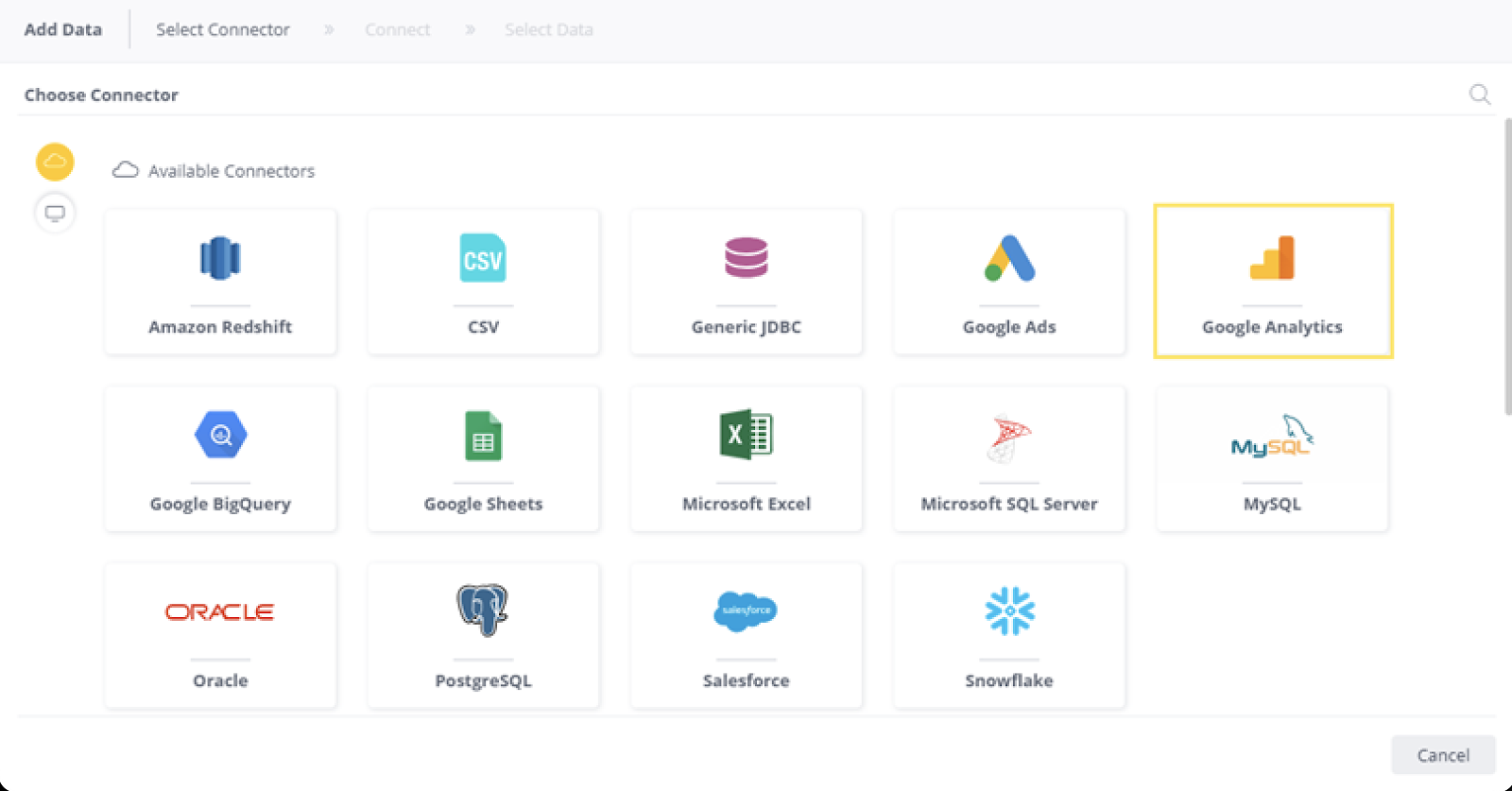1512x791 pixels.
Task: Choose the Microsoft Excel icon
Action: 746,435
